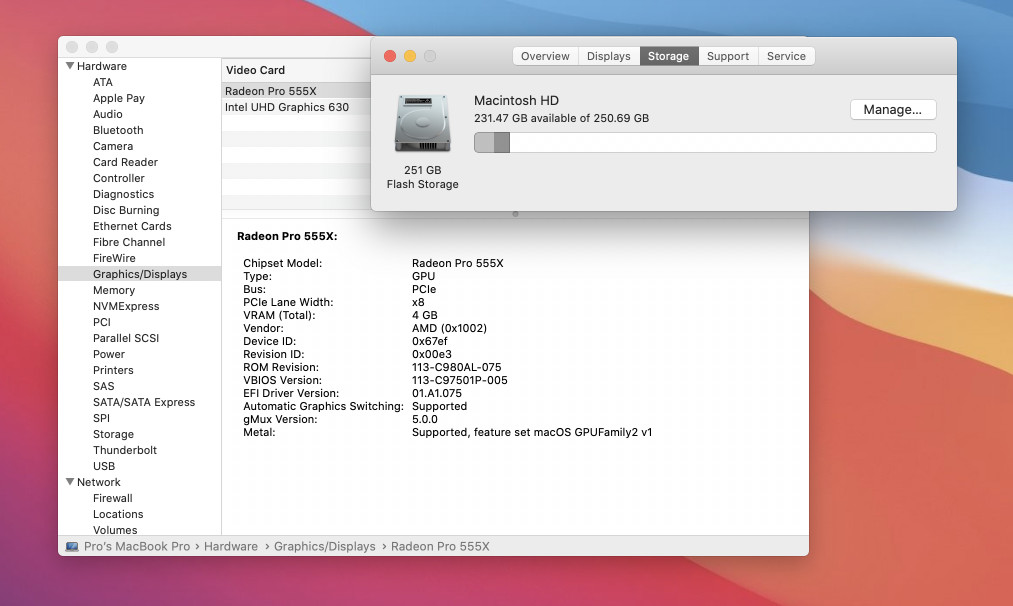Select Radeon Pro 555X in Video Card list
This screenshot has width=1013, height=606.
297,91
